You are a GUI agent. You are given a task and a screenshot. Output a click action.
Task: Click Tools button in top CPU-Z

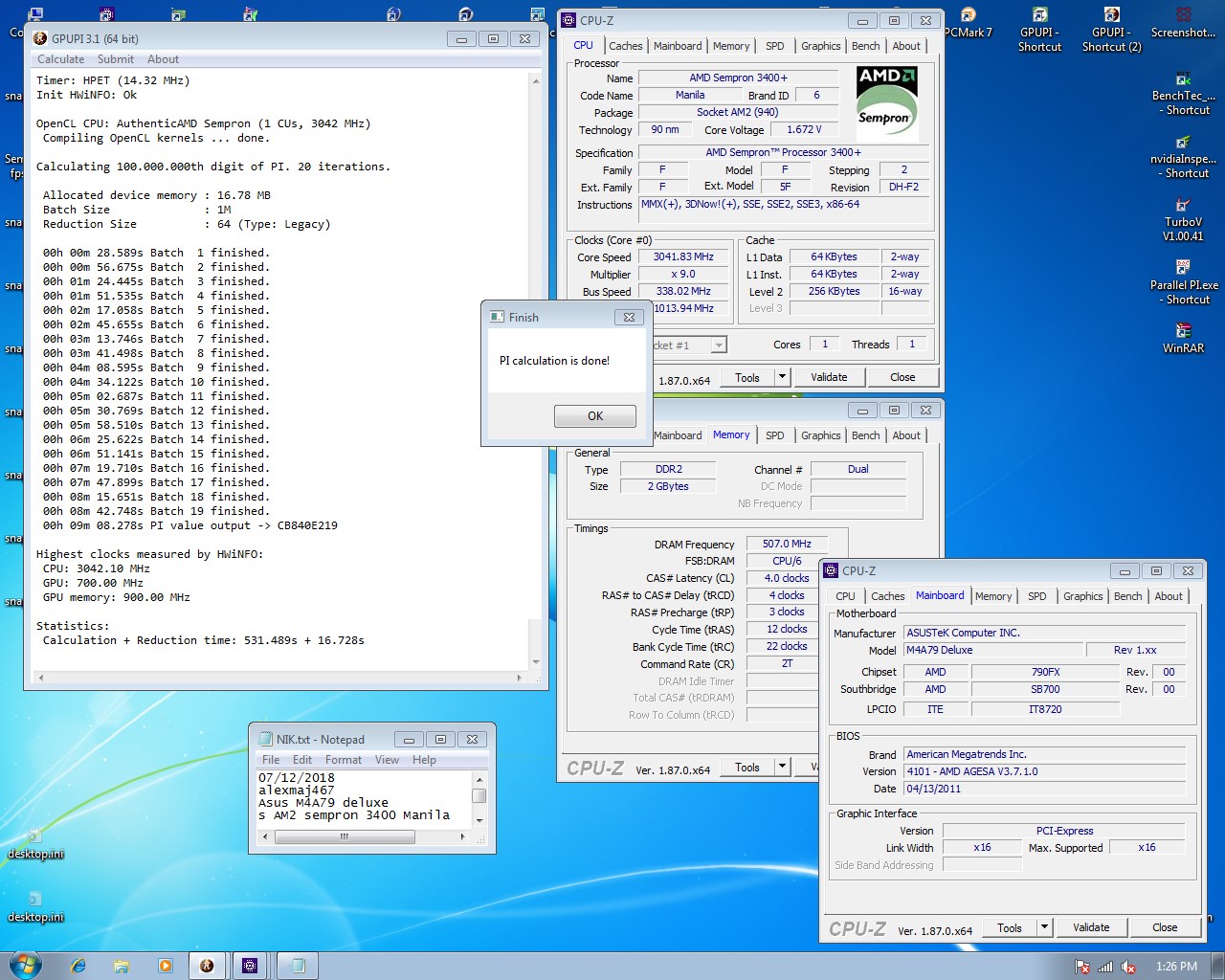tap(747, 377)
